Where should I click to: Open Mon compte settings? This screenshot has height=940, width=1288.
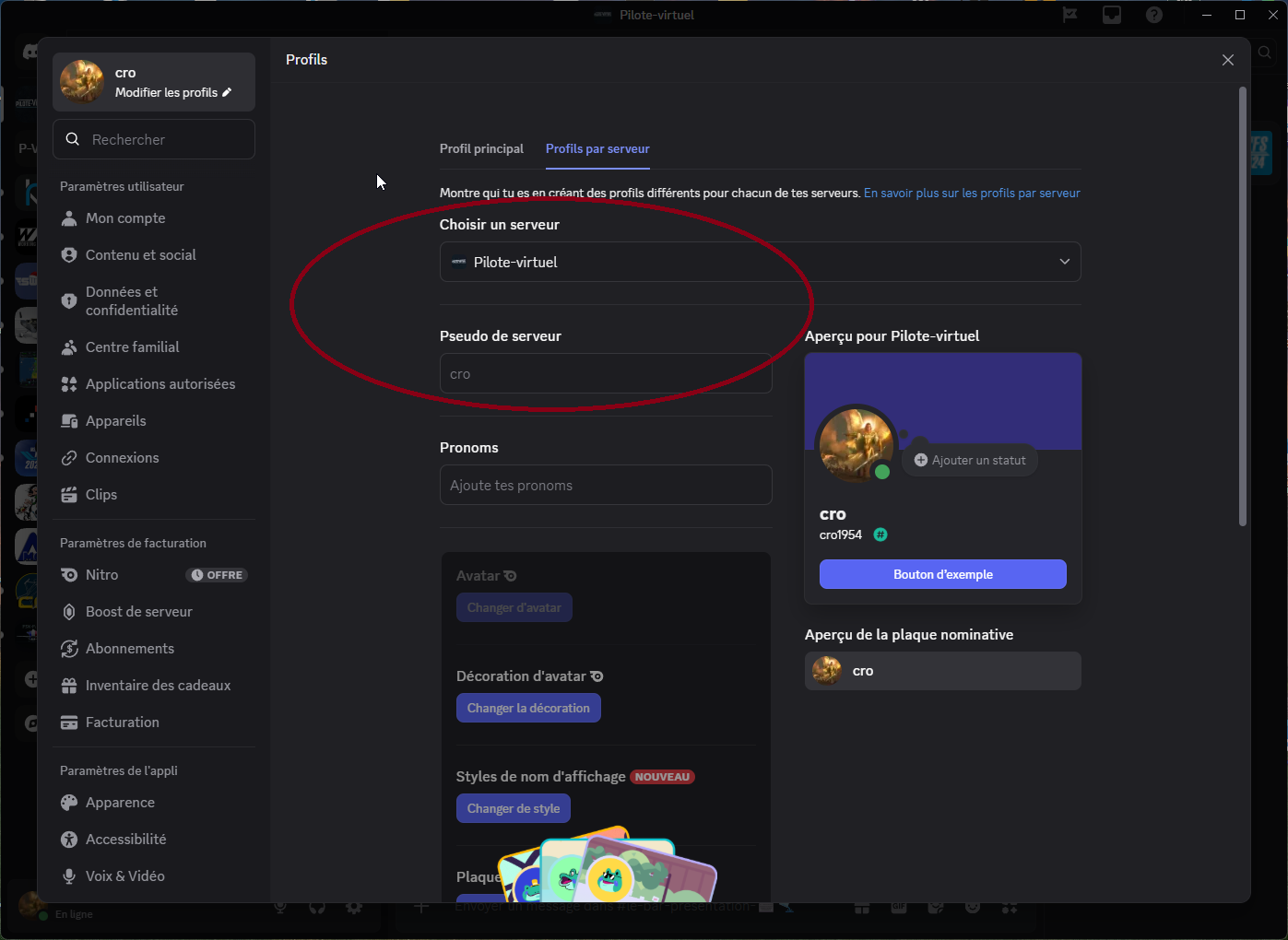125,218
